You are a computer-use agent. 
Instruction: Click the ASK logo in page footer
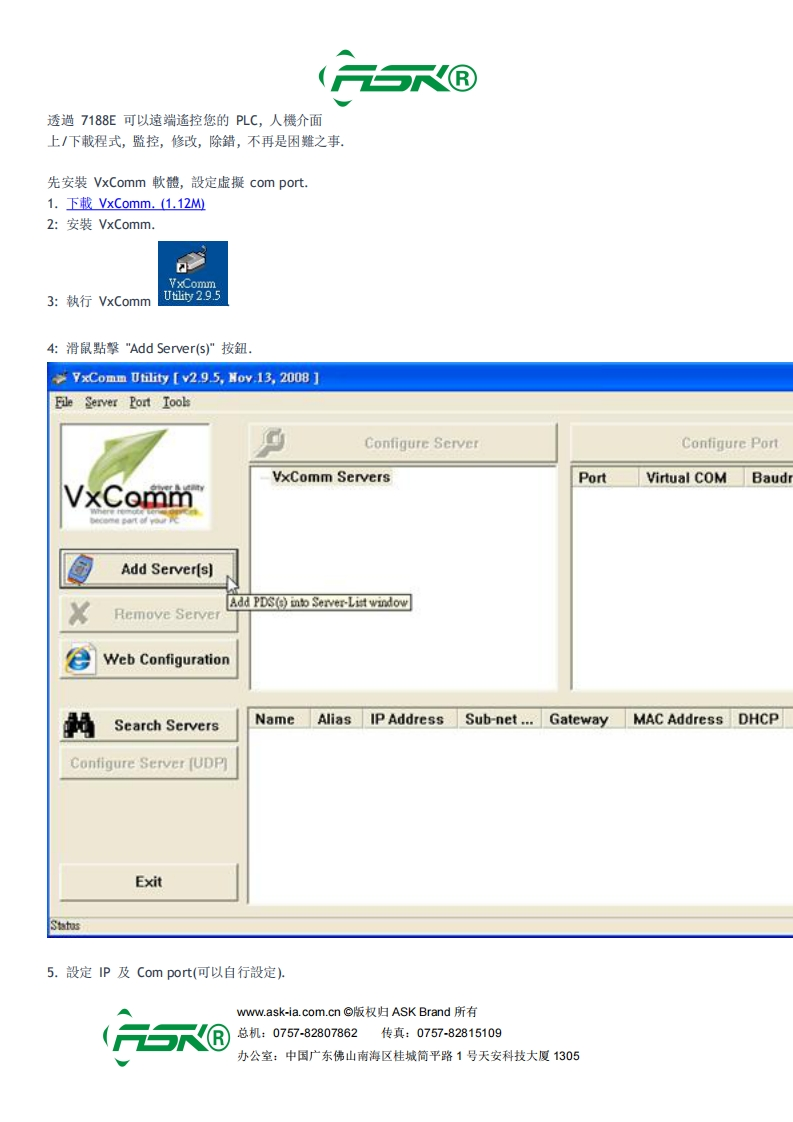click(166, 1037)
